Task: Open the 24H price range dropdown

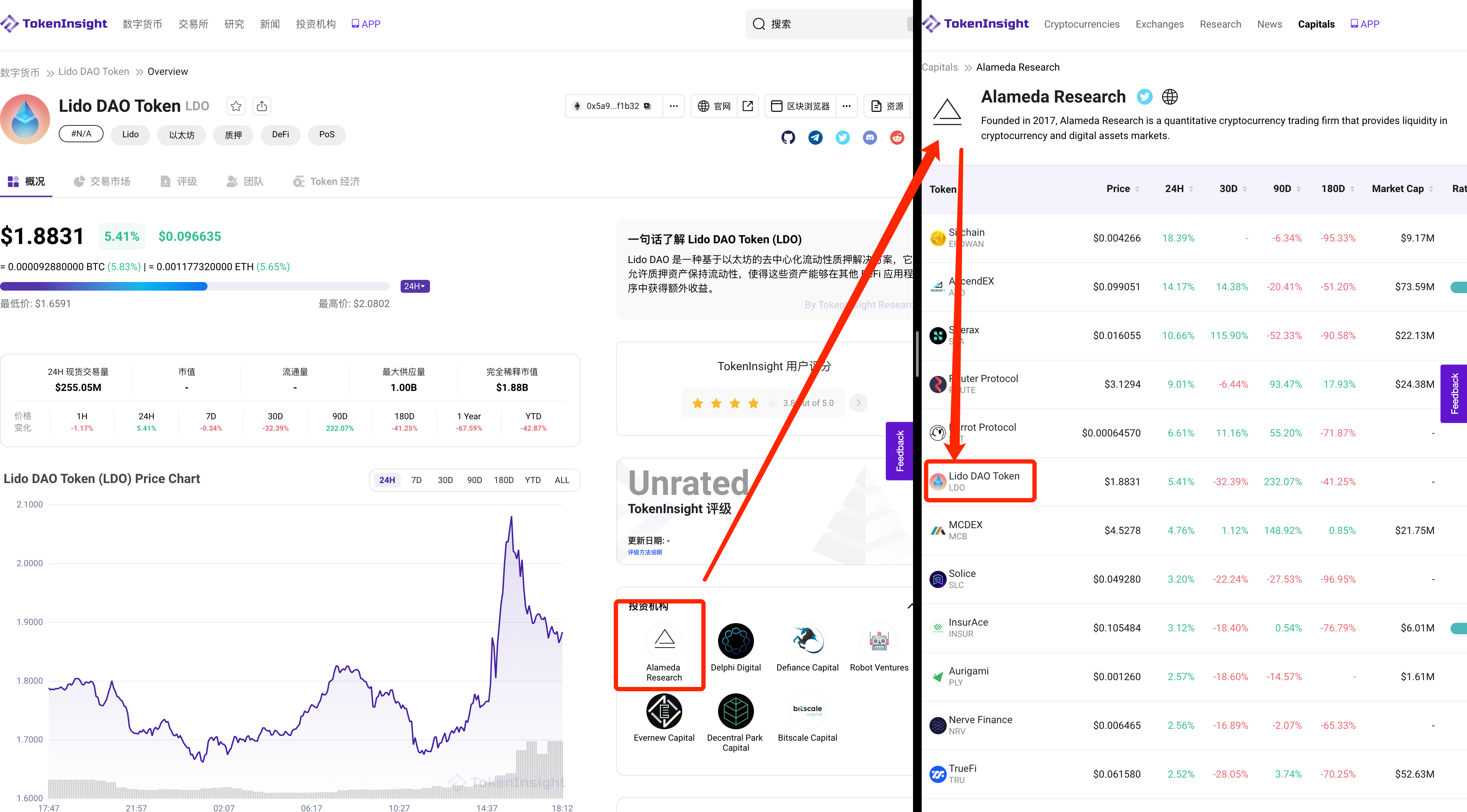Action: [415, 286]
